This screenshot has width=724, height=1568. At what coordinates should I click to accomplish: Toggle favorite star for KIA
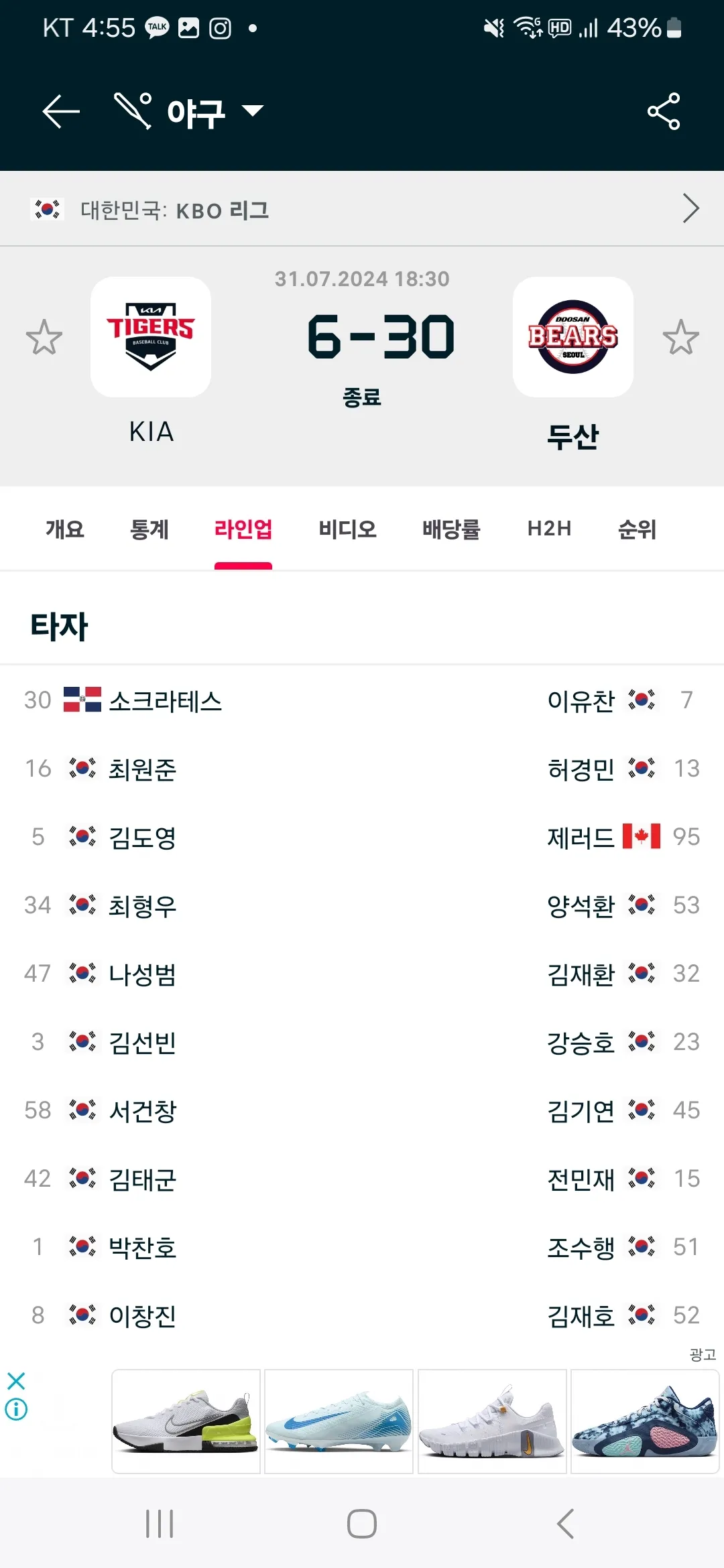pyautogui.click(x=44, y=337)
